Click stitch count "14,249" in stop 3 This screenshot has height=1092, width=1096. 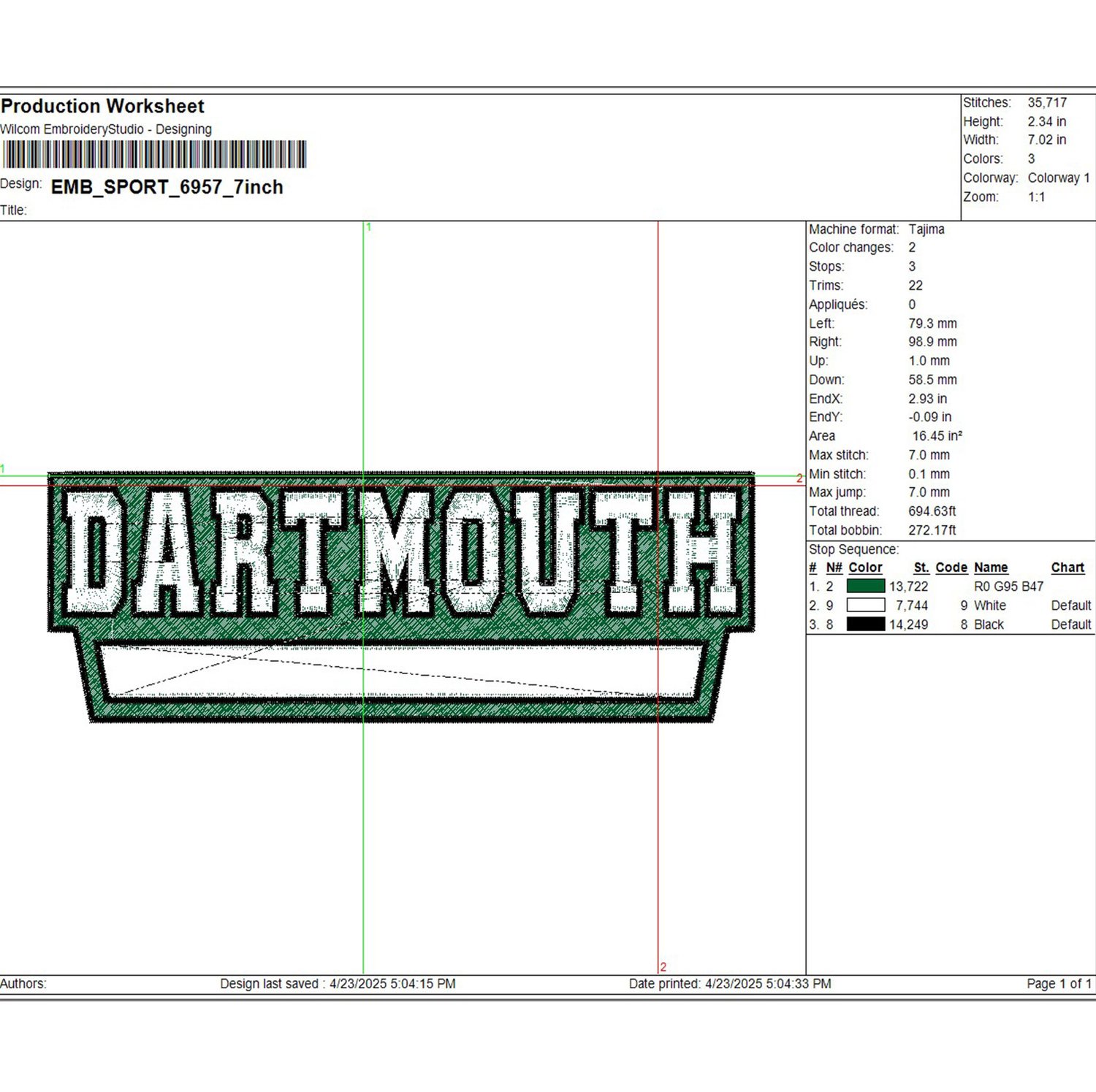[908, 625]
